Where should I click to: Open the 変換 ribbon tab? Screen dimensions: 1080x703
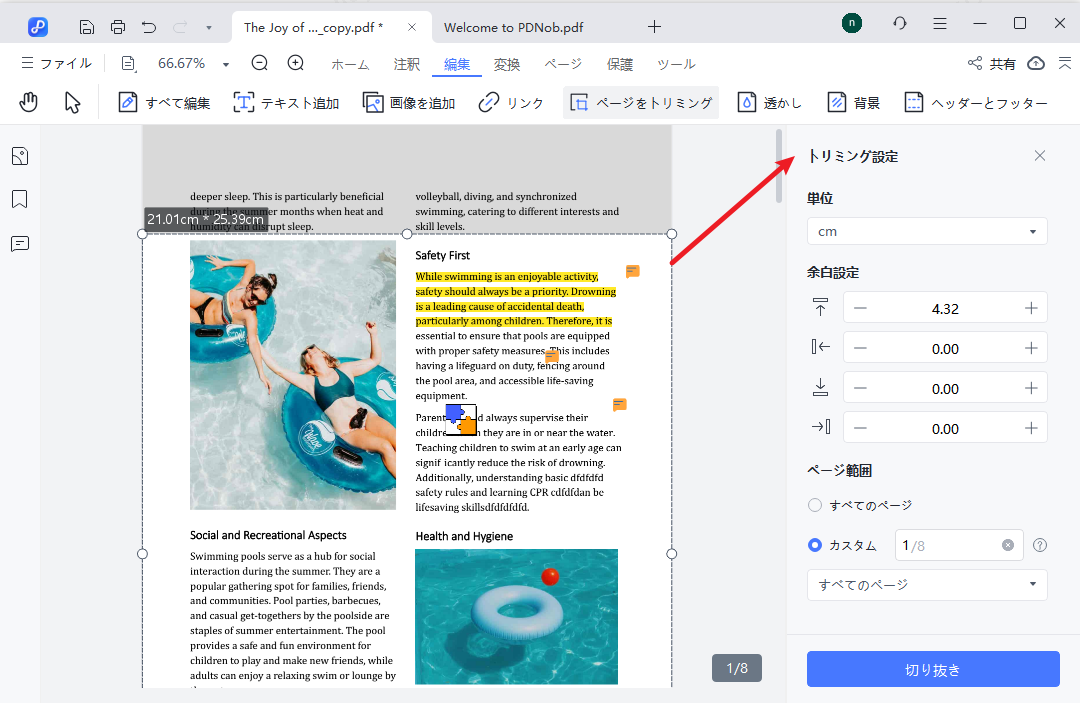(507, 64)
